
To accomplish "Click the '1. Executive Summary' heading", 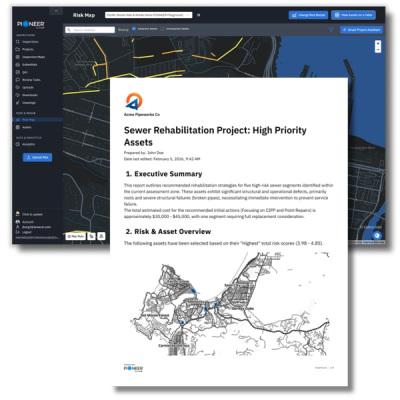I will (x=164, y=174).
